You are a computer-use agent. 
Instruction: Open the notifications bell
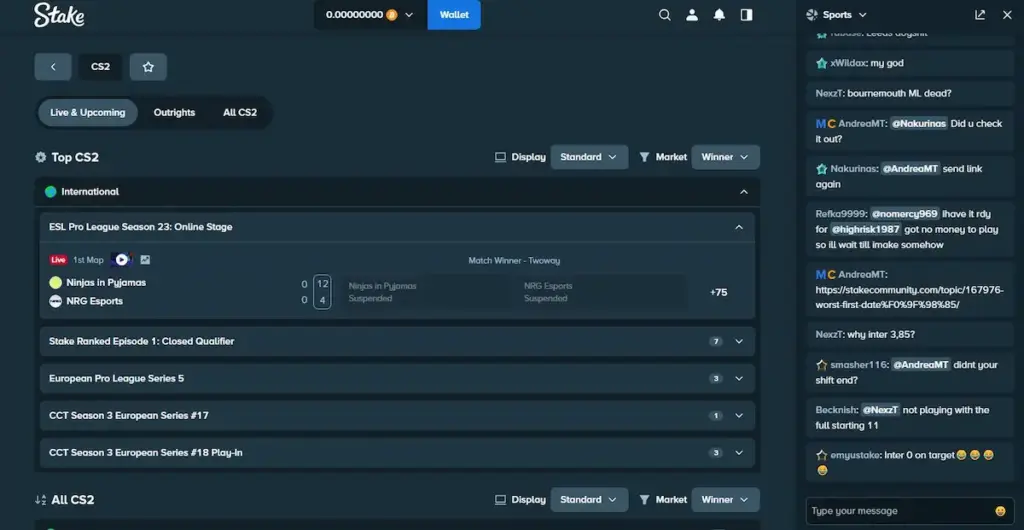(x=719, y=15)
